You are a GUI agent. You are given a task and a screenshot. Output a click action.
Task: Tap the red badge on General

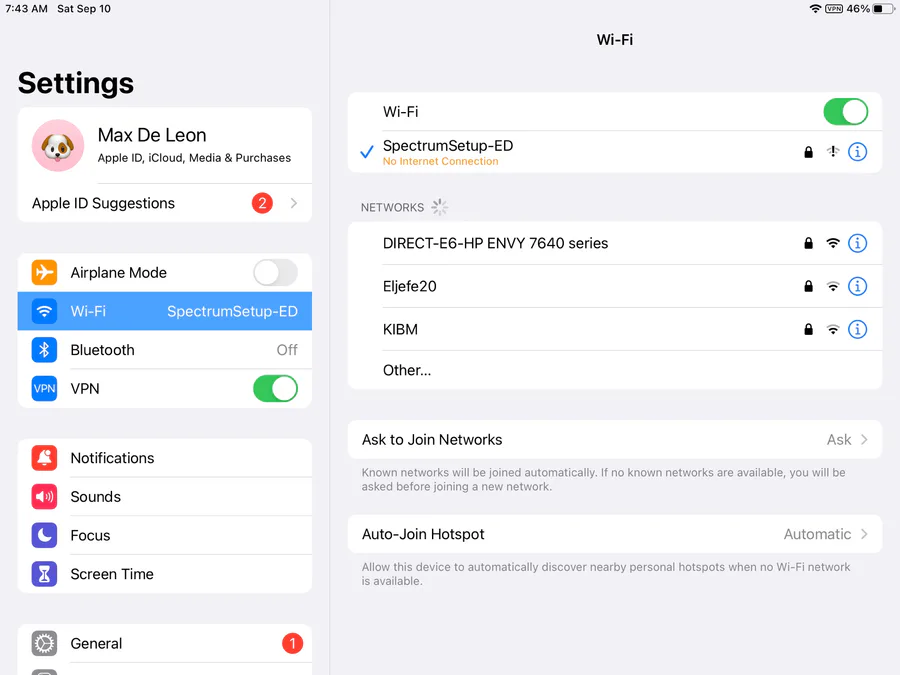coord(292,643)
